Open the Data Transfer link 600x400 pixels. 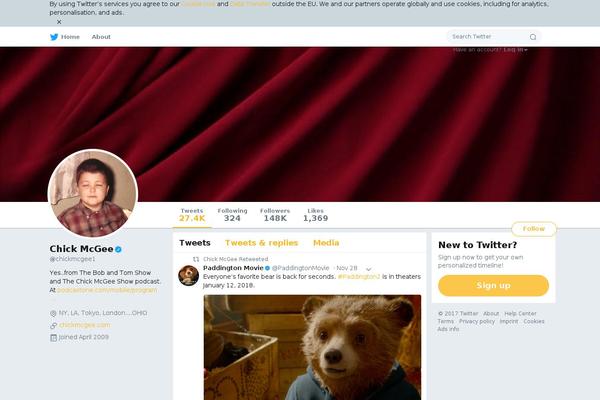[250, 4]
